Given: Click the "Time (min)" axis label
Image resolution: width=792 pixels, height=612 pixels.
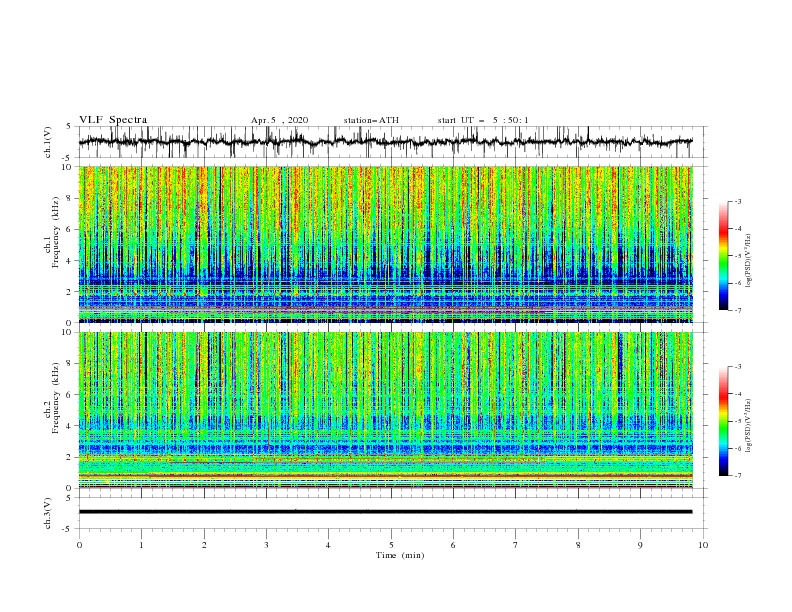Looking at the screenshot, I should (x=400, y=555).
